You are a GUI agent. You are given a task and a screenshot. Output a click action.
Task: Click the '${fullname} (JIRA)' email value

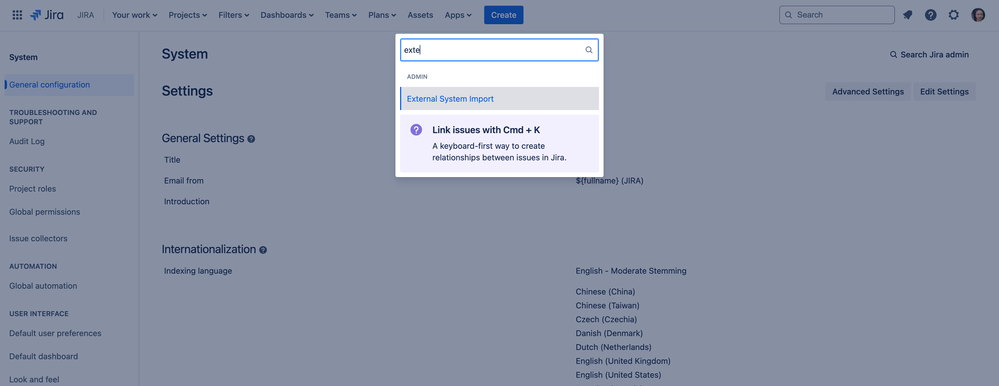(x=609, y=181)
